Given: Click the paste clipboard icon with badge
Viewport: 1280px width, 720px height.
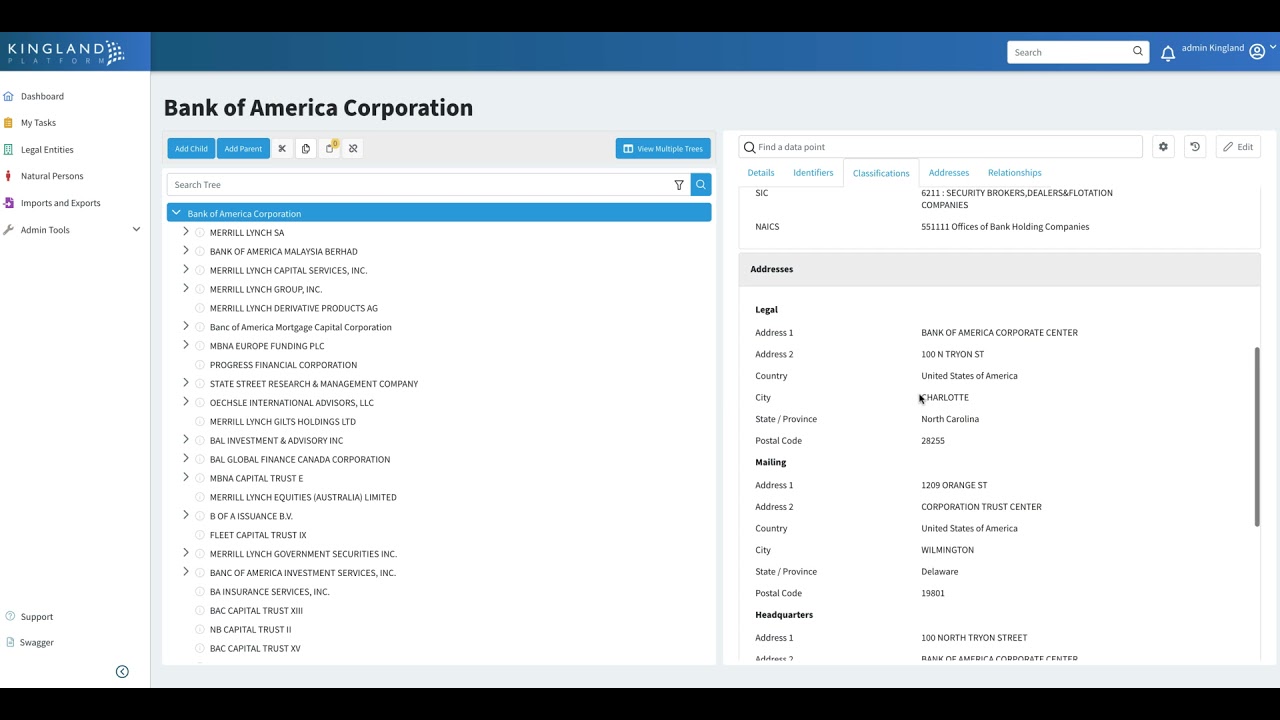Looking at the screenshot, I should [330, 148].
